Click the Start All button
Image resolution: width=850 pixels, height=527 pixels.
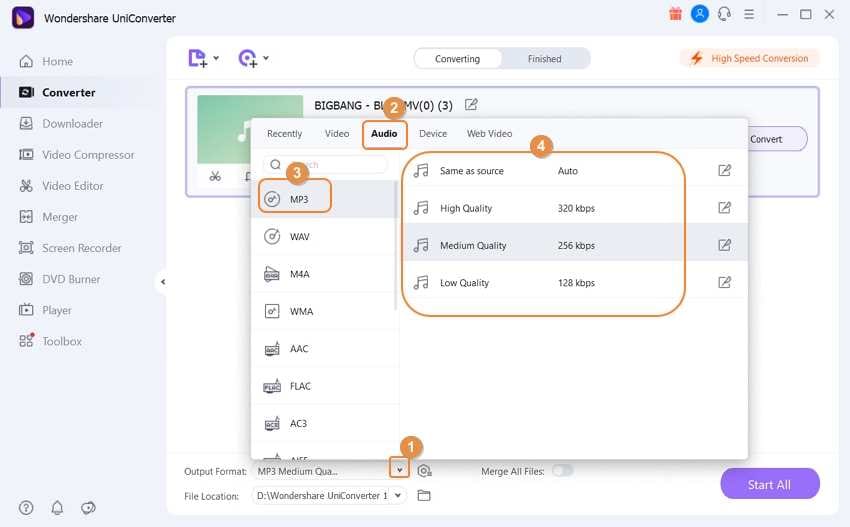click(x=769, y=484)
